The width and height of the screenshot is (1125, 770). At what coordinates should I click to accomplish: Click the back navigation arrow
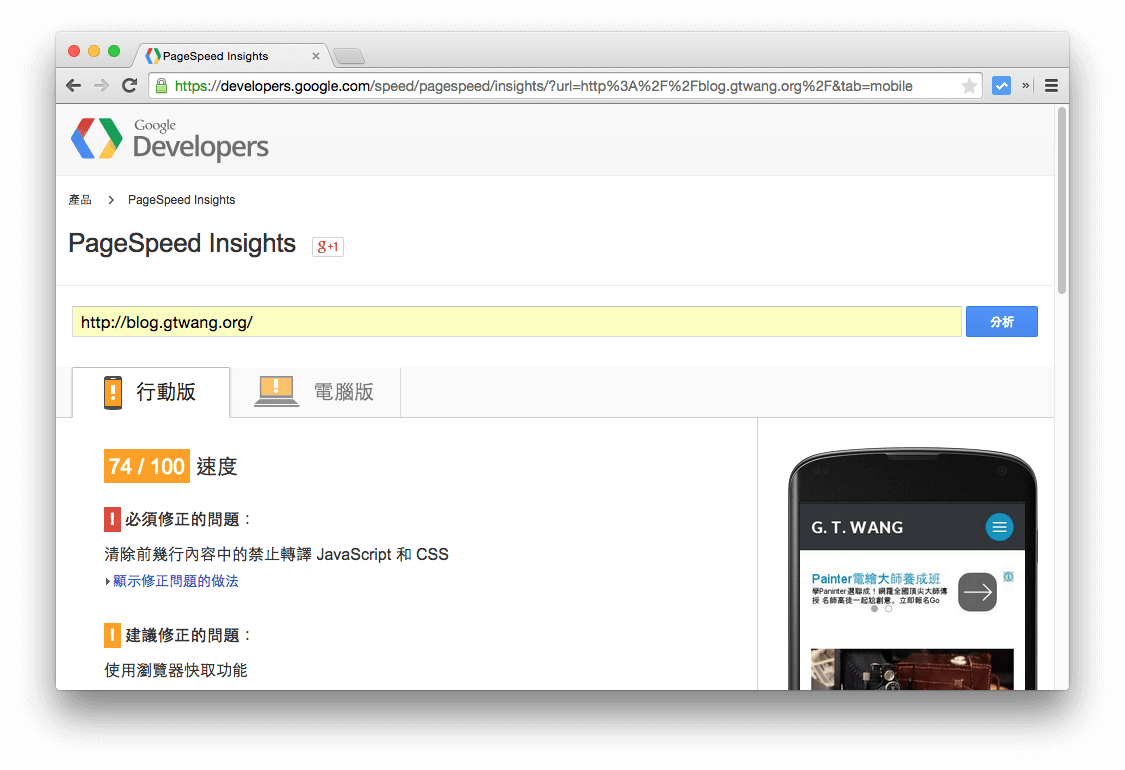(x=73, y=85)
